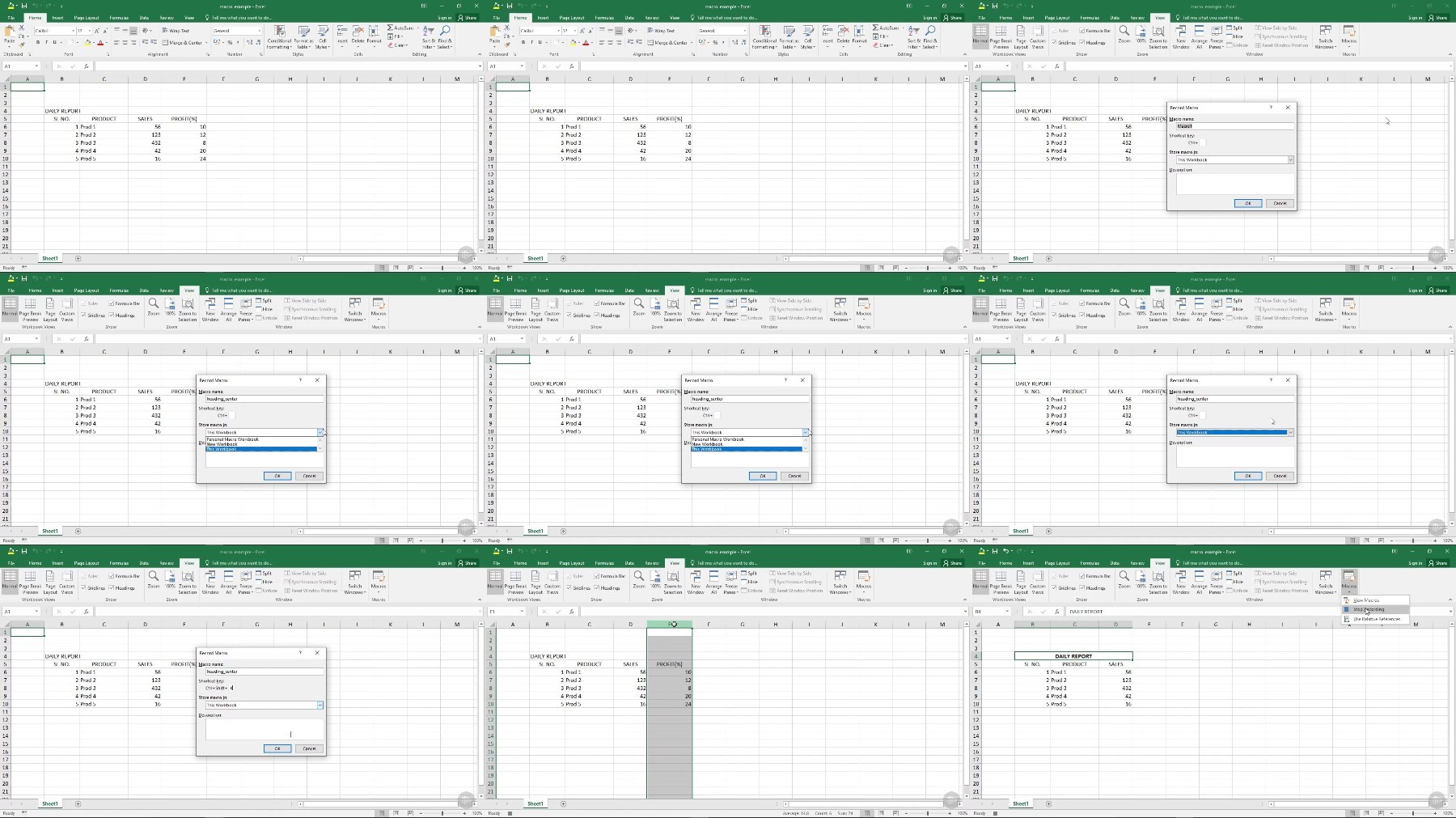The height and width of the screenshot is (818, 1456).
Task: Click Arrange All where column E is selected
Action: pos(714,582)
